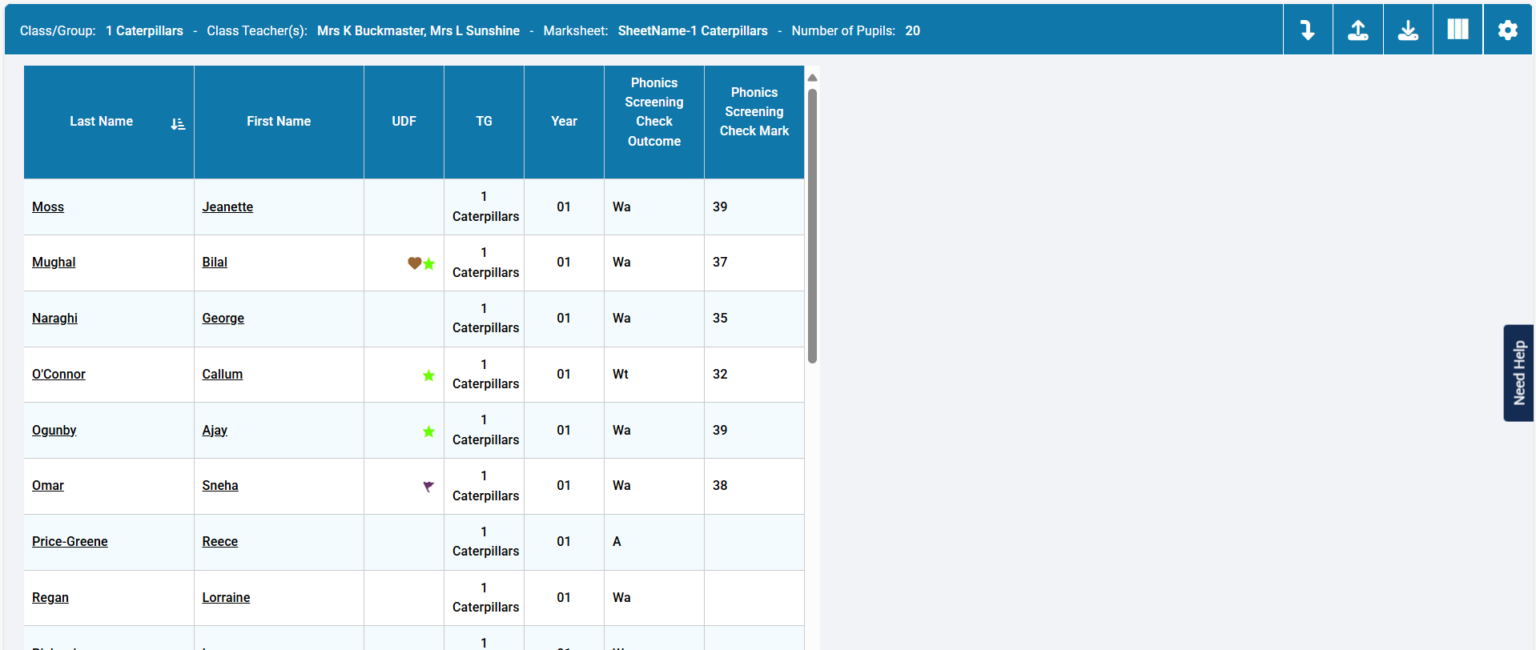Click the upload marksheet icon
Viewport: 1536px width, 650px height.
1358,30
